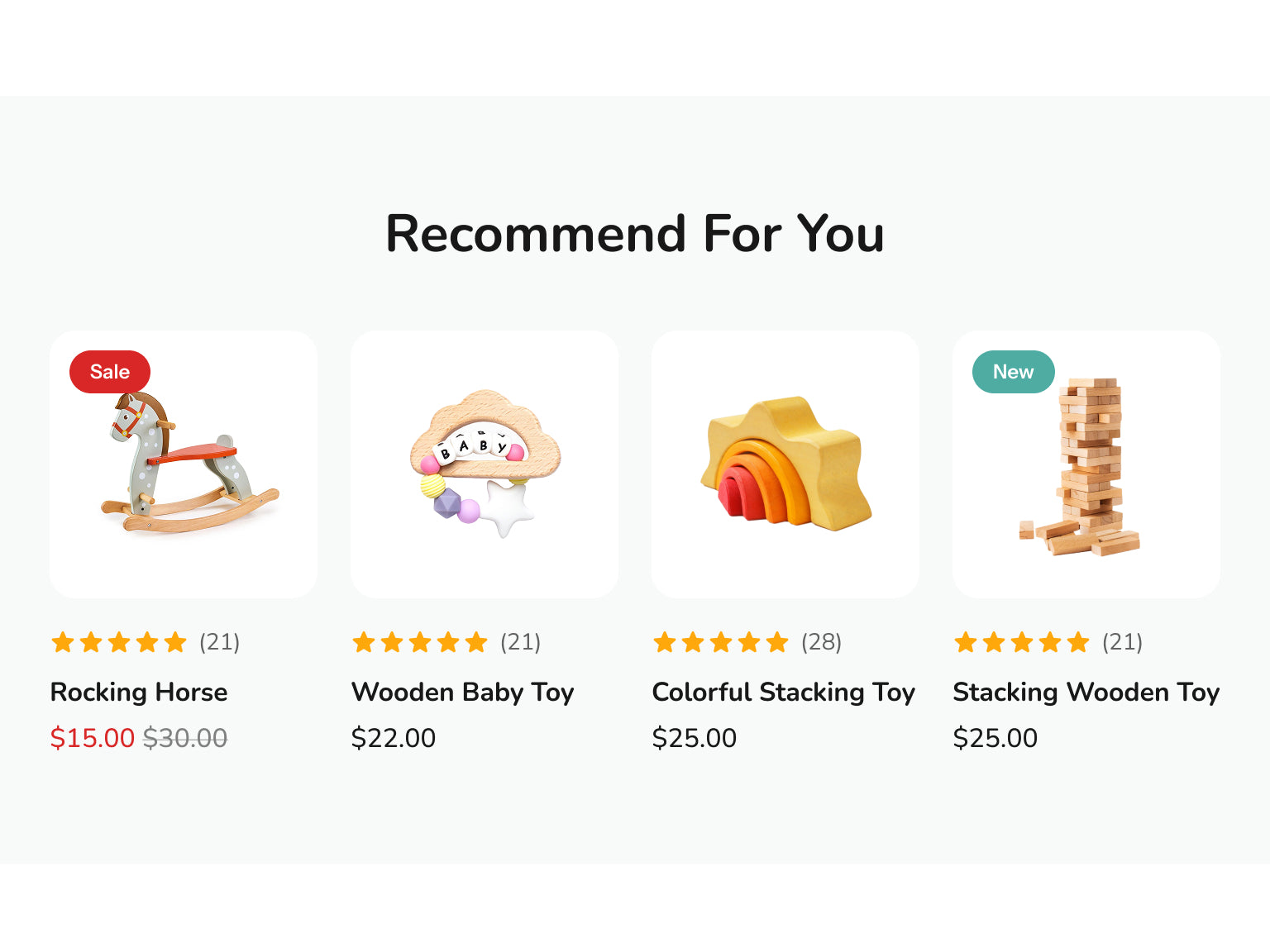Click the red Sale badge
The height and width of the screenshot is (952, 1270).
(110, 372)
